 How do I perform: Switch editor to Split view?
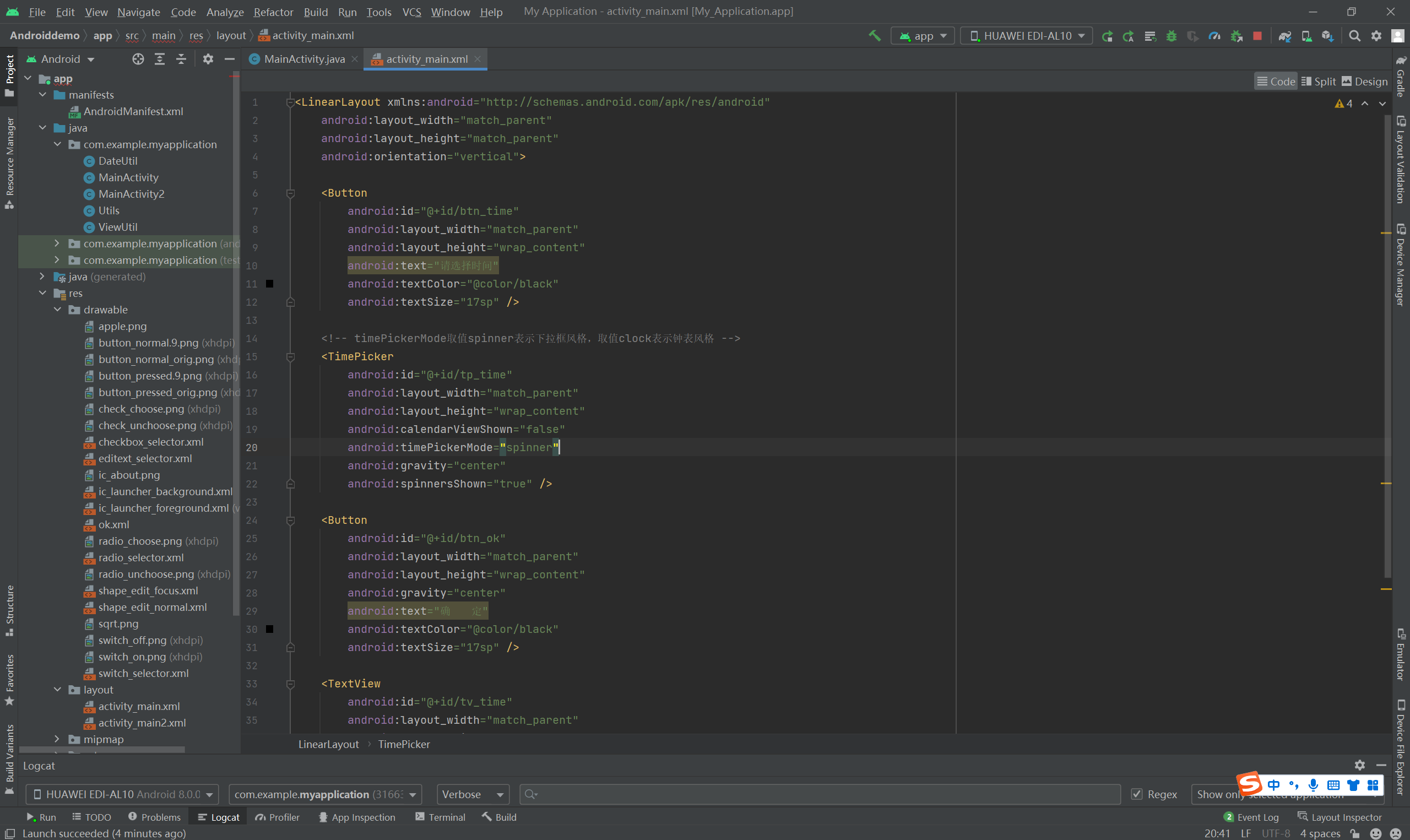[x=1319, y=82]
